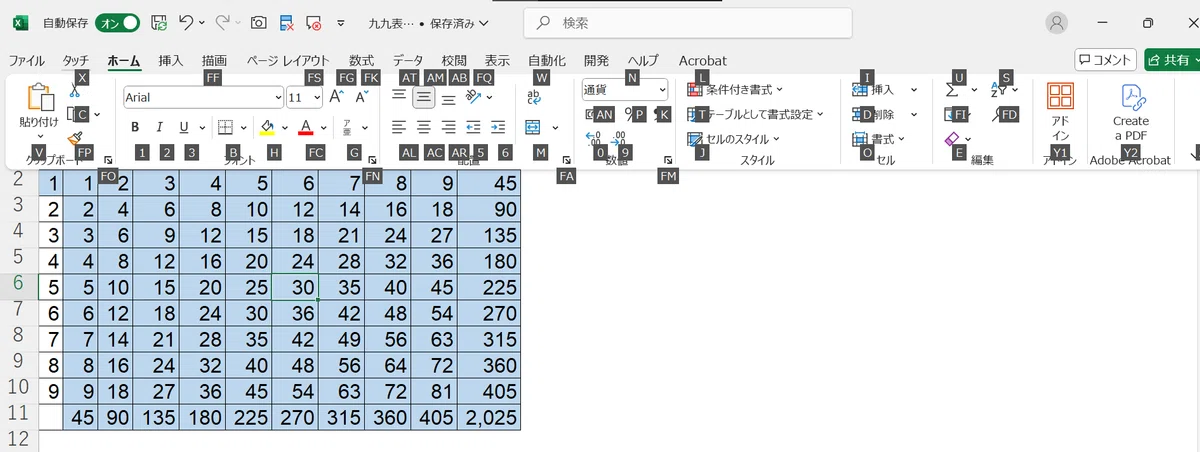The height and width of the screenshot is (452, 1200).
Task: Switch to the データ tab
Action: pyautogui.click(x=407, y=61)
